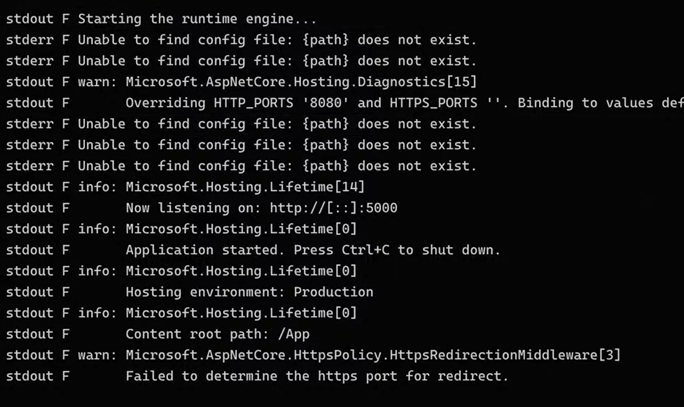Click the 'stdout' label on the first line
Viewport: 684px width, 407px height.
[x=29, y=19]
